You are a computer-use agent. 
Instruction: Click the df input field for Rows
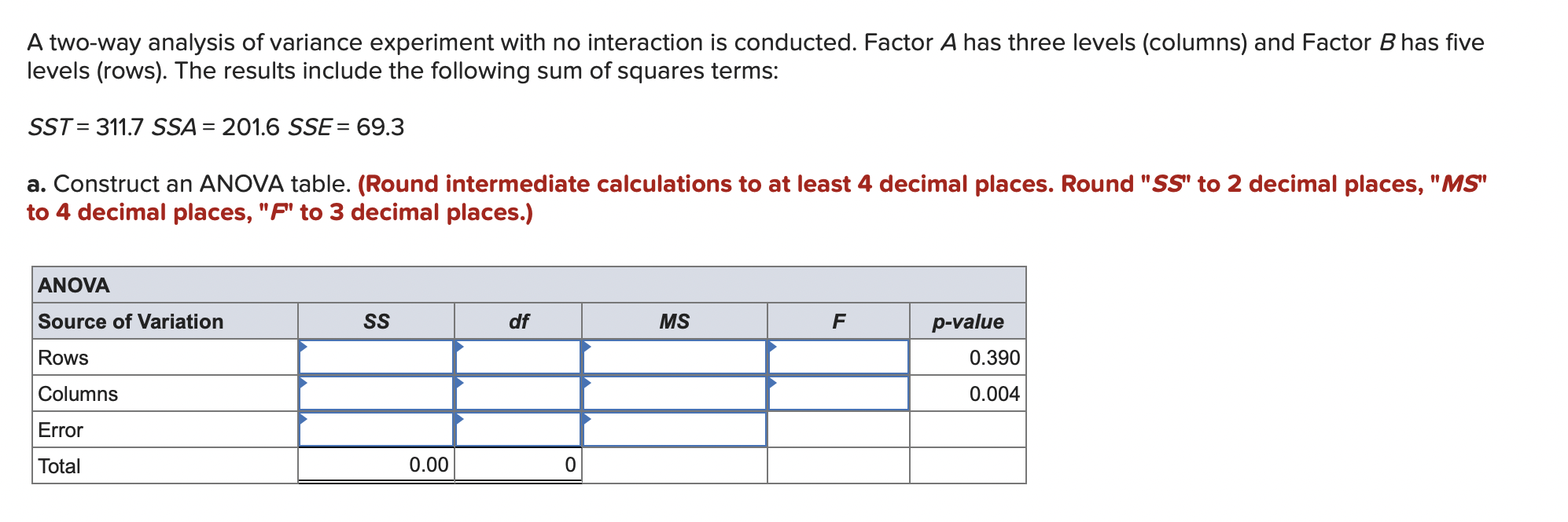click(519, 358)
